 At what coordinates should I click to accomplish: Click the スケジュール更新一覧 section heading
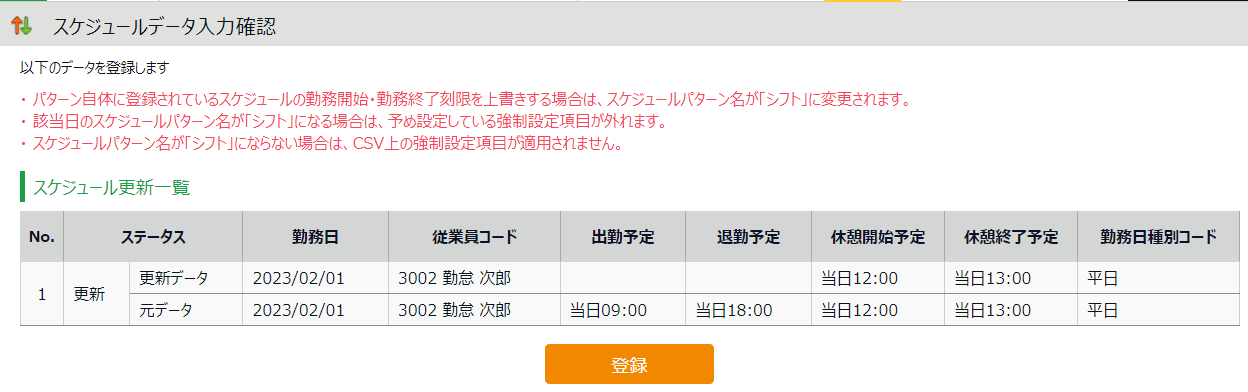pos(111,187)
